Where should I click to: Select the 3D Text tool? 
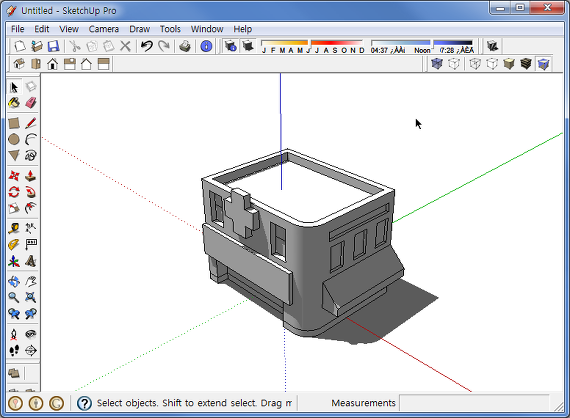click(31, 261)
